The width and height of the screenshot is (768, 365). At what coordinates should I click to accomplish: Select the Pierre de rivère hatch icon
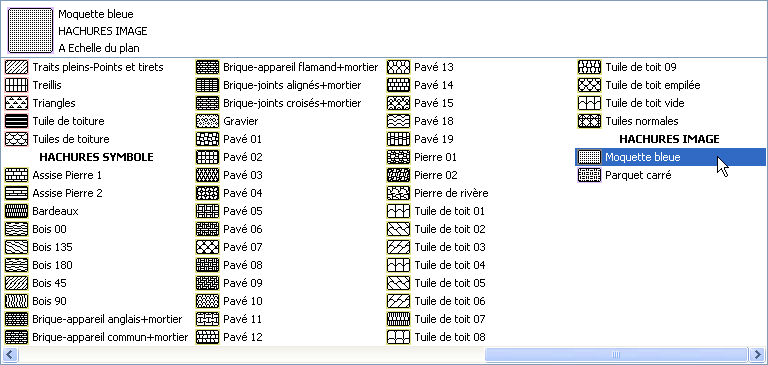[398, 193]
